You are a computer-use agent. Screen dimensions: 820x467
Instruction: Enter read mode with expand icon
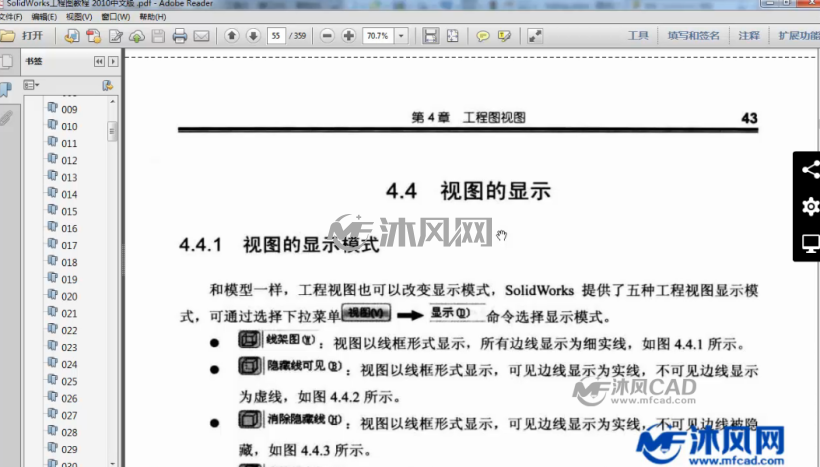coord(534,36)
